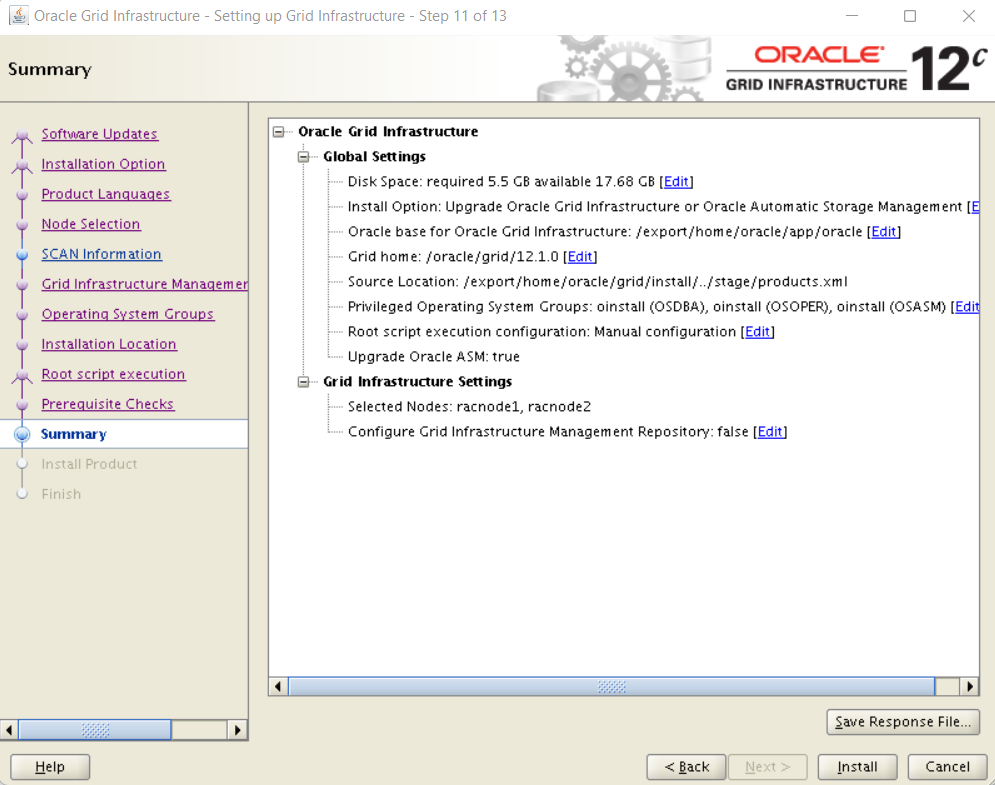This screenshot has height=785, width=995.
Task: Maximize the installer window
Action: coord(910,16)
